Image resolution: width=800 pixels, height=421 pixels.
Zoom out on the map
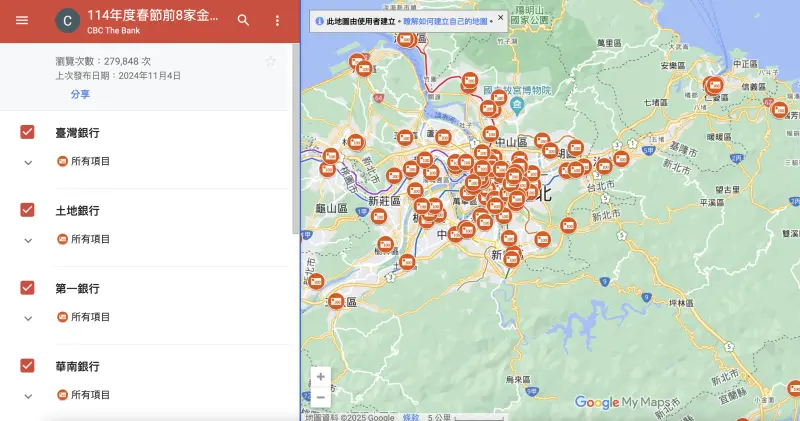(x=320, y=397)
